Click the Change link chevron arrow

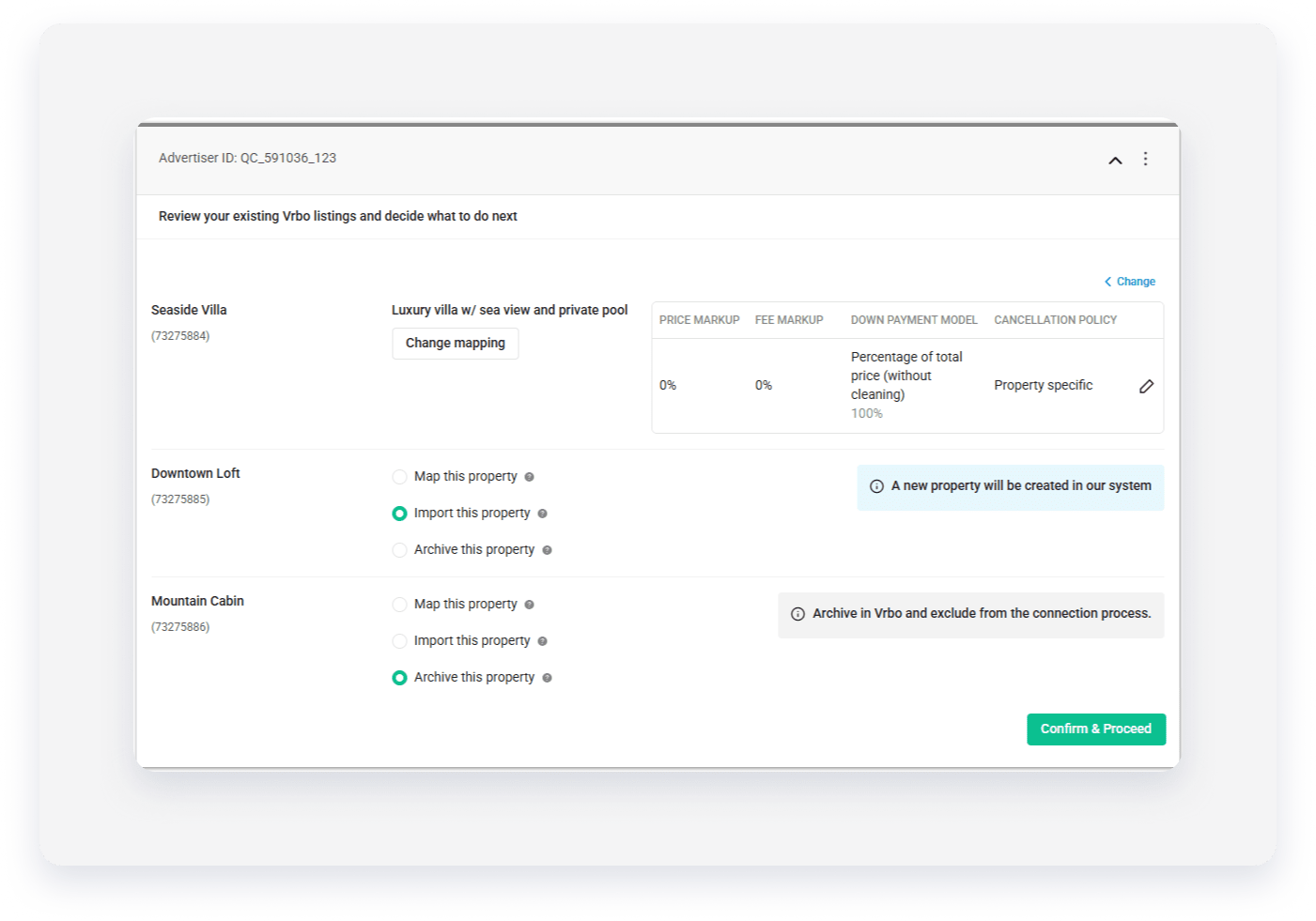click(1107, 282)
